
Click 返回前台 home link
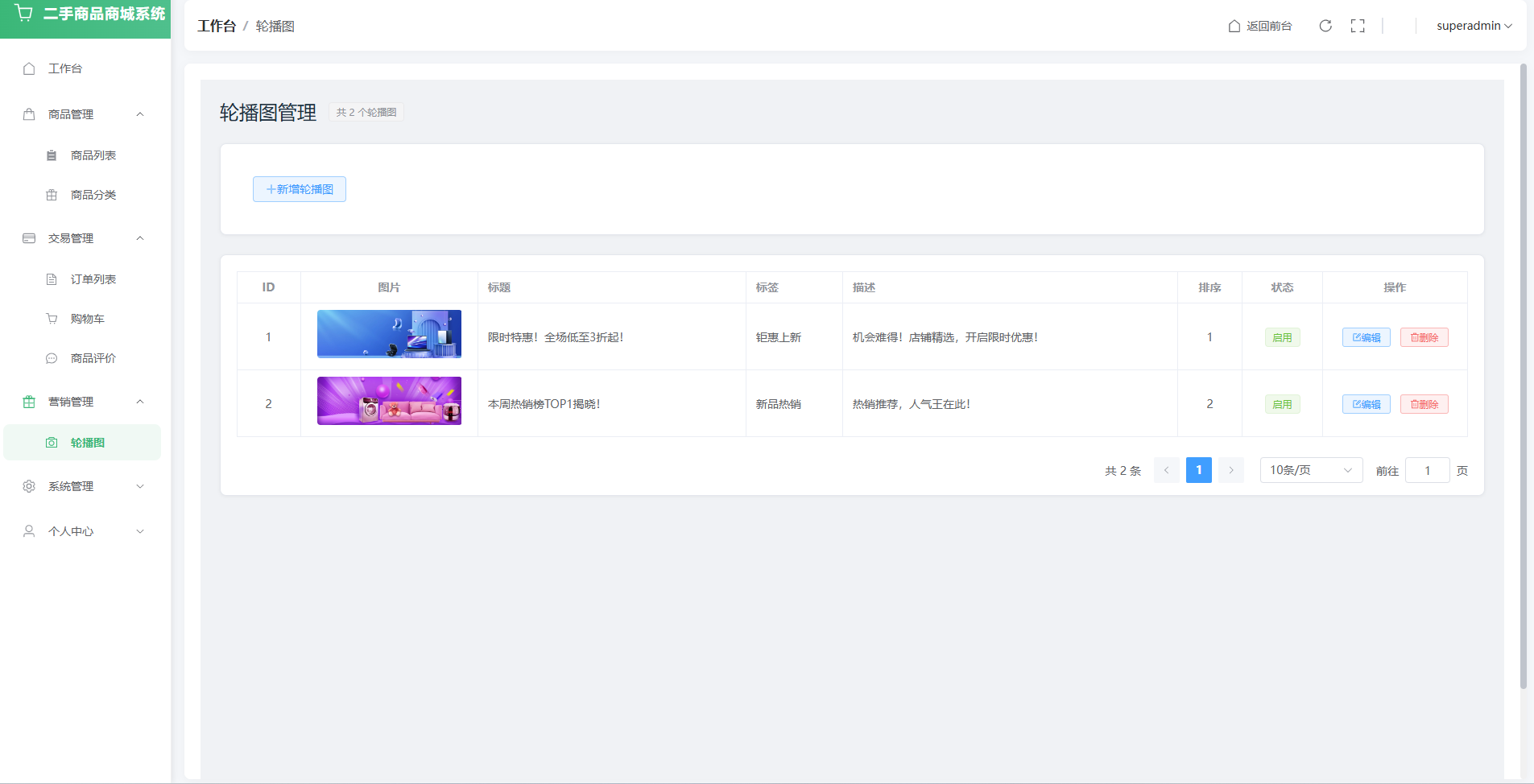coord(1260,26)
